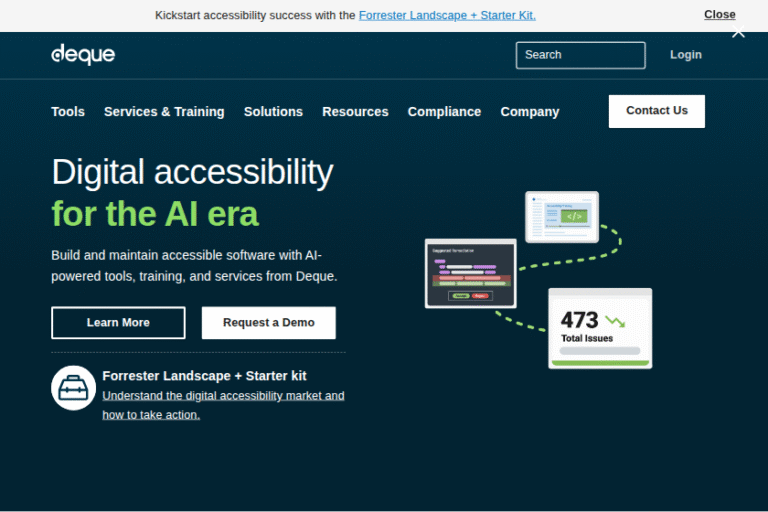Click the suggested remediation dark panel illustration

(470, 273)
